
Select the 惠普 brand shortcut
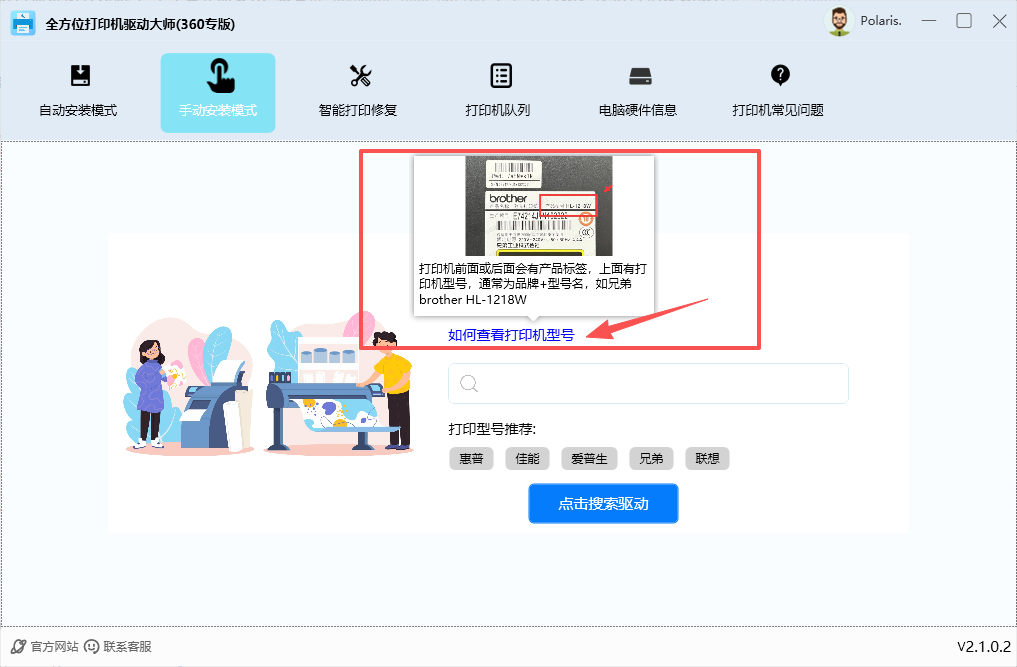tap(471, 458)
